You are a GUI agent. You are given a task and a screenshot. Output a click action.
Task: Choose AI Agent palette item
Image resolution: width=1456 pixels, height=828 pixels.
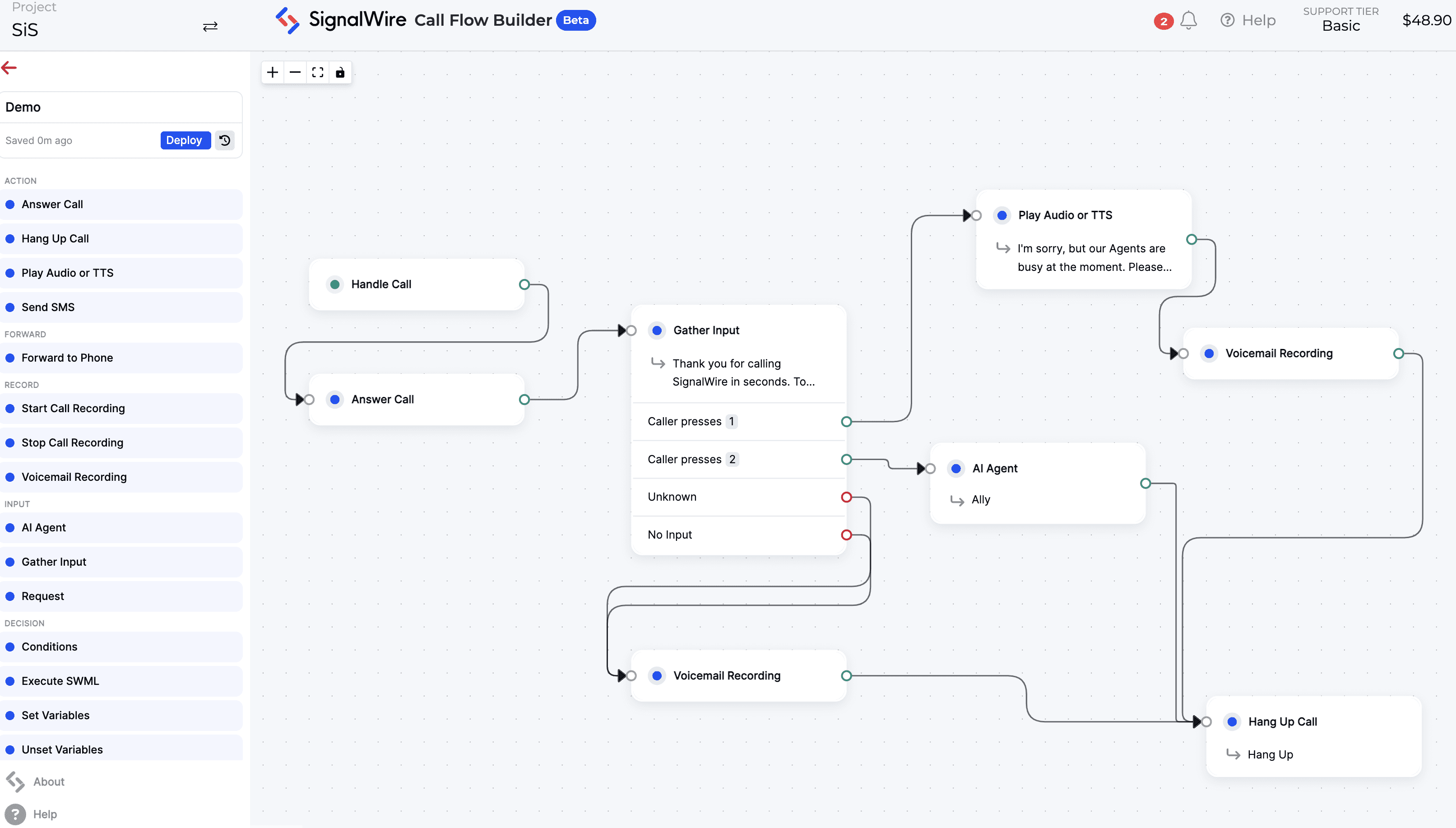click(x=121, y=528)
